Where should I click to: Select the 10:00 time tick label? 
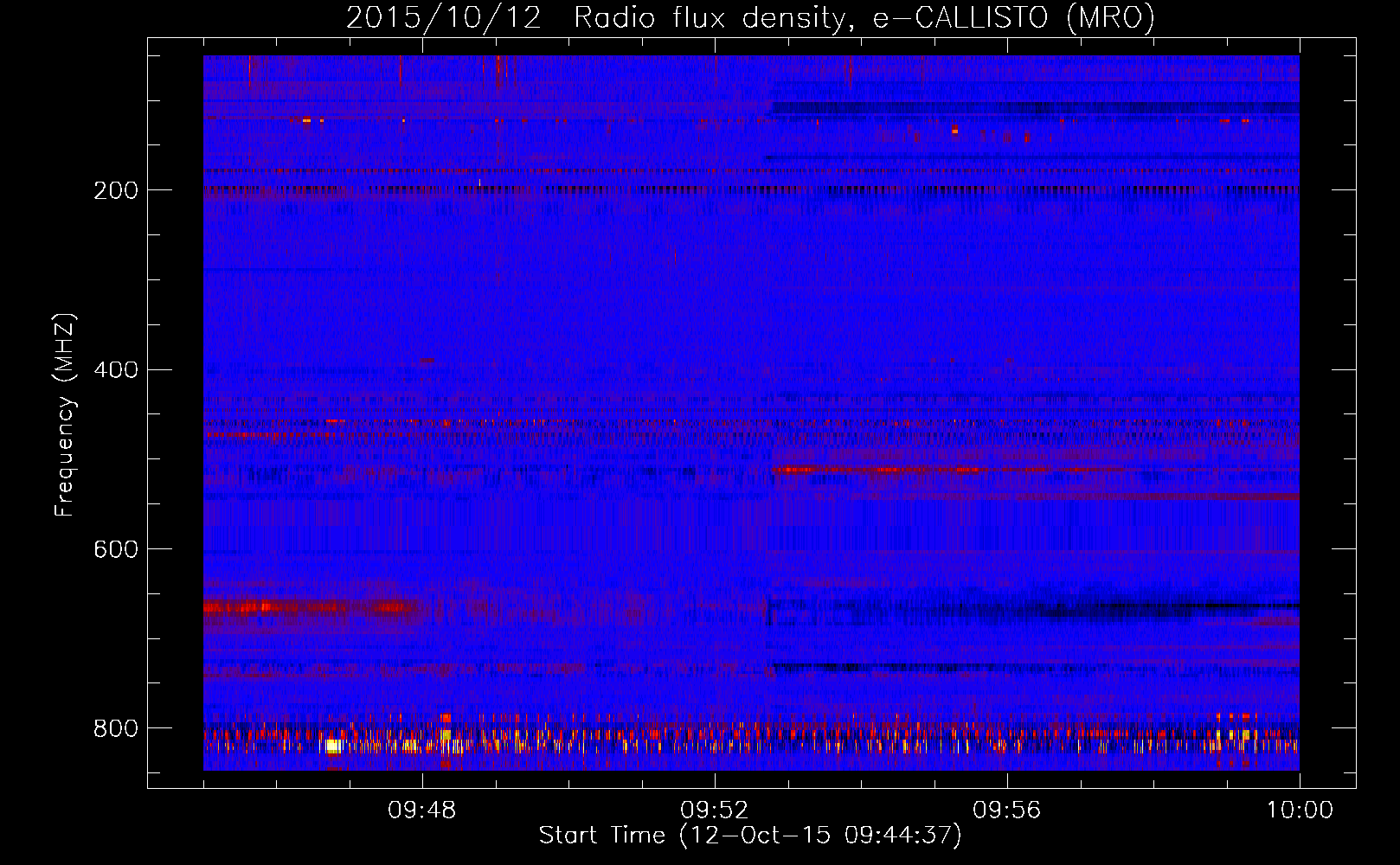pos(1300,811)
